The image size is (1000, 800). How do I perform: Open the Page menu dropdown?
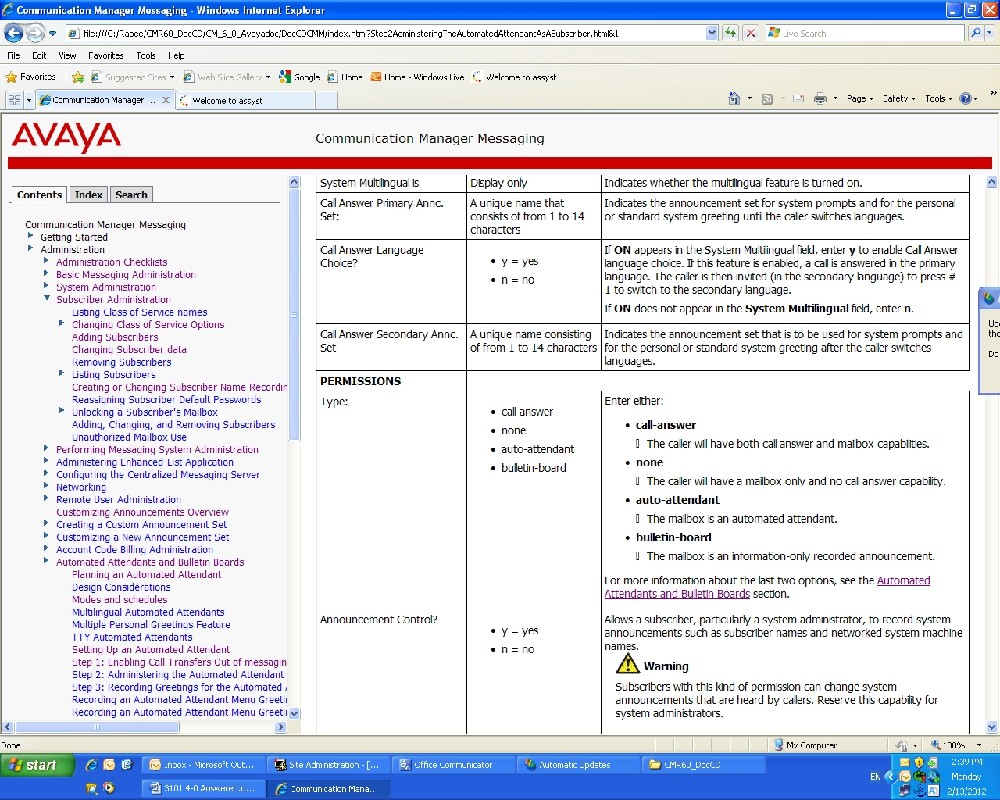(859, 99)
